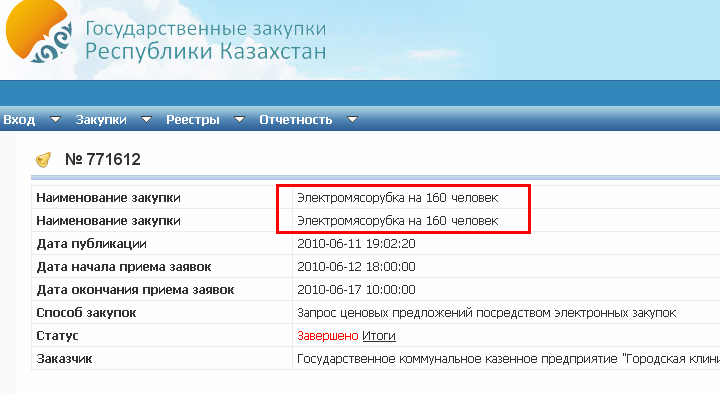
Task: Click the bell icon beside № 771612
Action: tap(43, 160)
